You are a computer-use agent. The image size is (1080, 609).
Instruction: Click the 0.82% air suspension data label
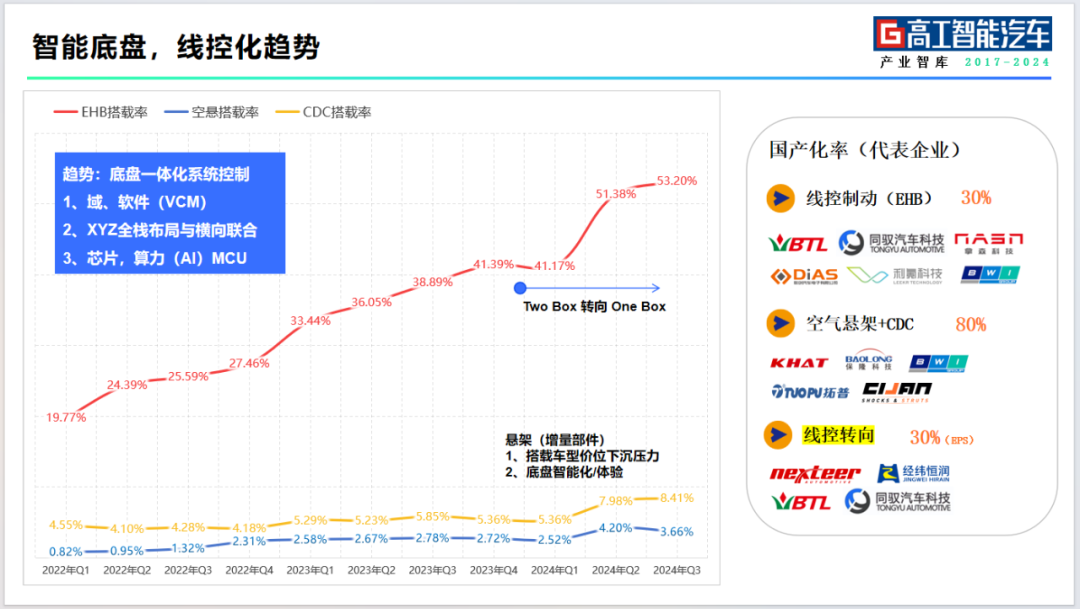point(65,551)
